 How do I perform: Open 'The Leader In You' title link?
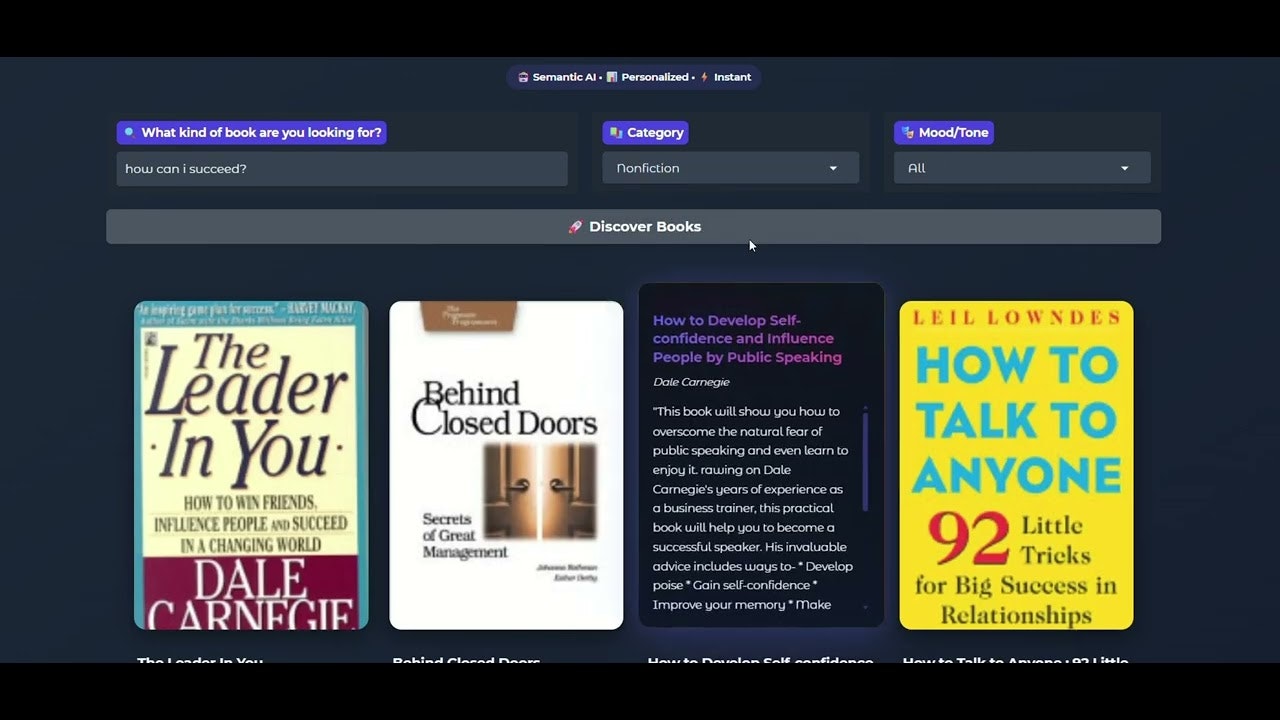[x=199, y=661]
